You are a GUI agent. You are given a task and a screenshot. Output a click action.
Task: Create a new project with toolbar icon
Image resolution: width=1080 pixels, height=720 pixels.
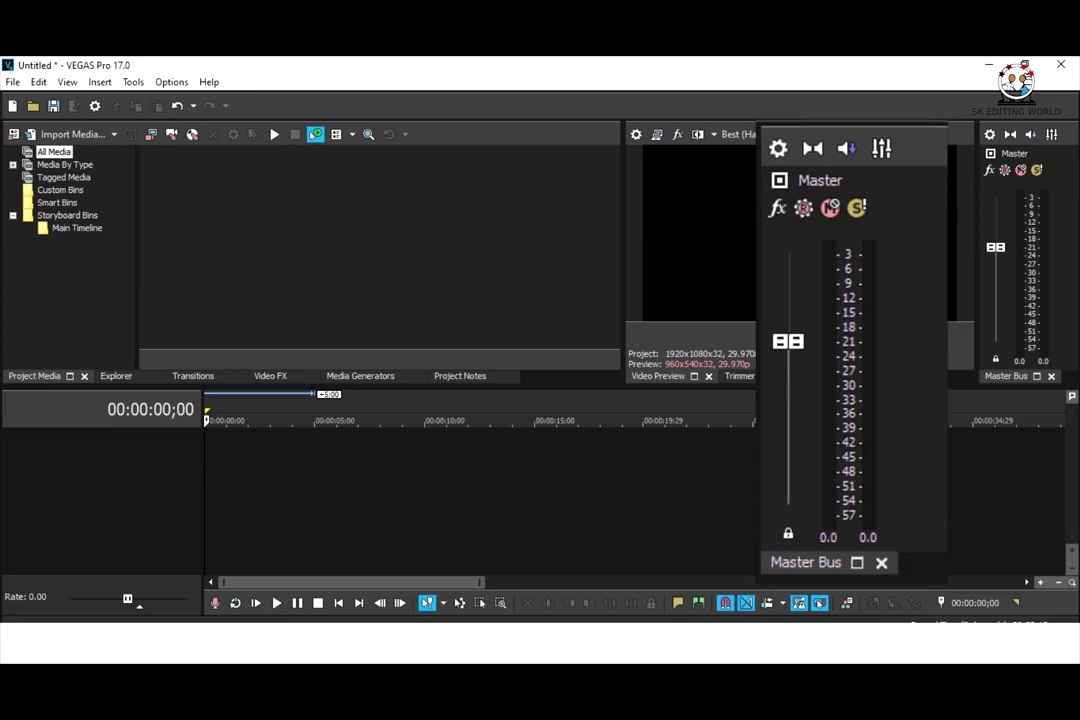12,106
